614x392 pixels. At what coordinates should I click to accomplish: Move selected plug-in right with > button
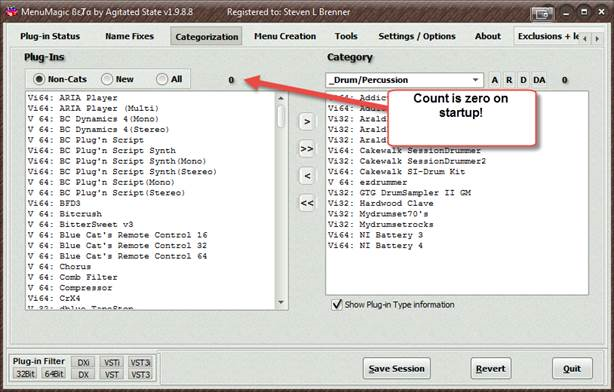307,122
